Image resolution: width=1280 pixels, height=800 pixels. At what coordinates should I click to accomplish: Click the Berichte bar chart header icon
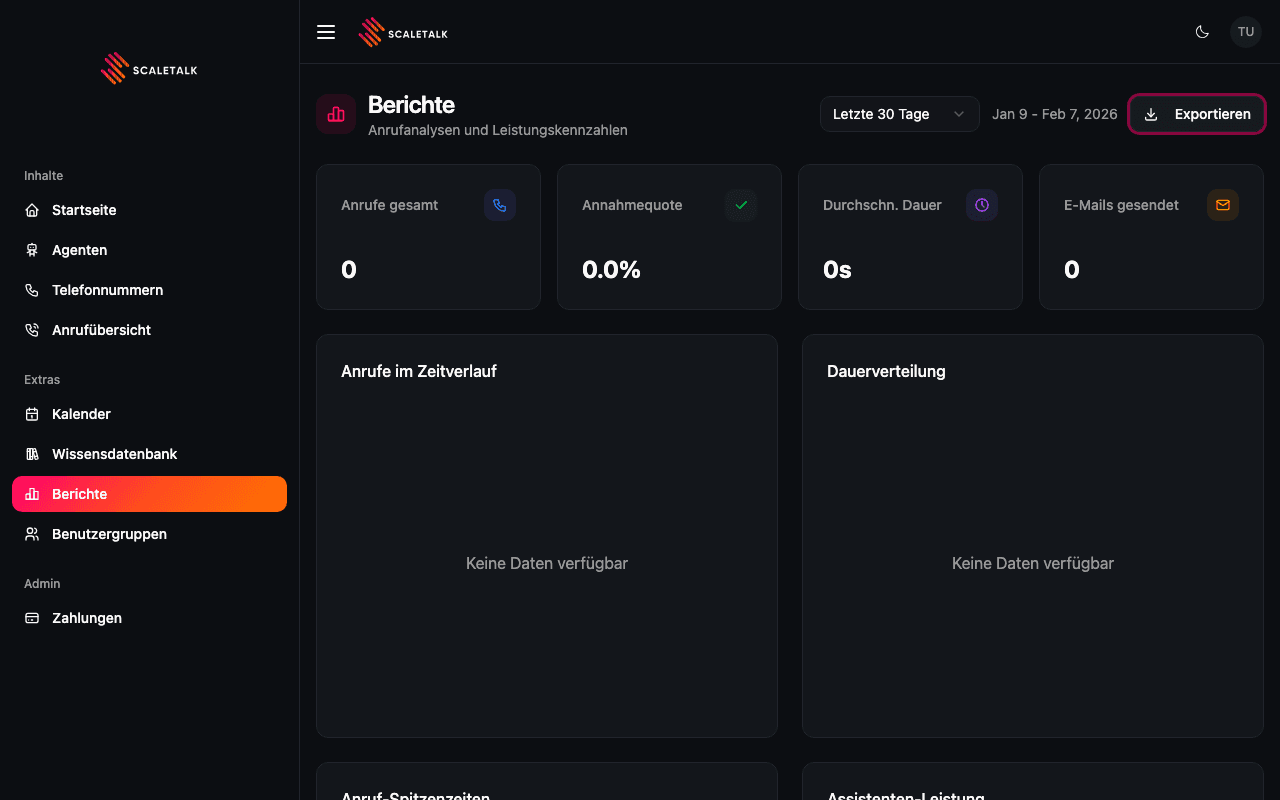tap(336, 114)
